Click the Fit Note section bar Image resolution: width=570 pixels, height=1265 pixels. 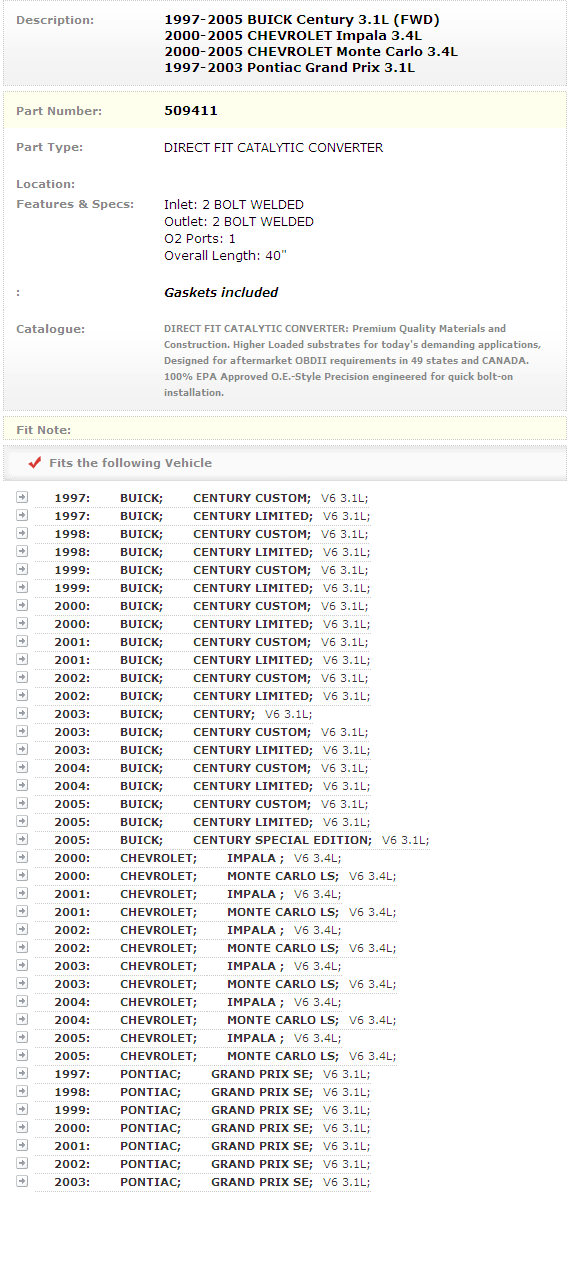[285, 429]
